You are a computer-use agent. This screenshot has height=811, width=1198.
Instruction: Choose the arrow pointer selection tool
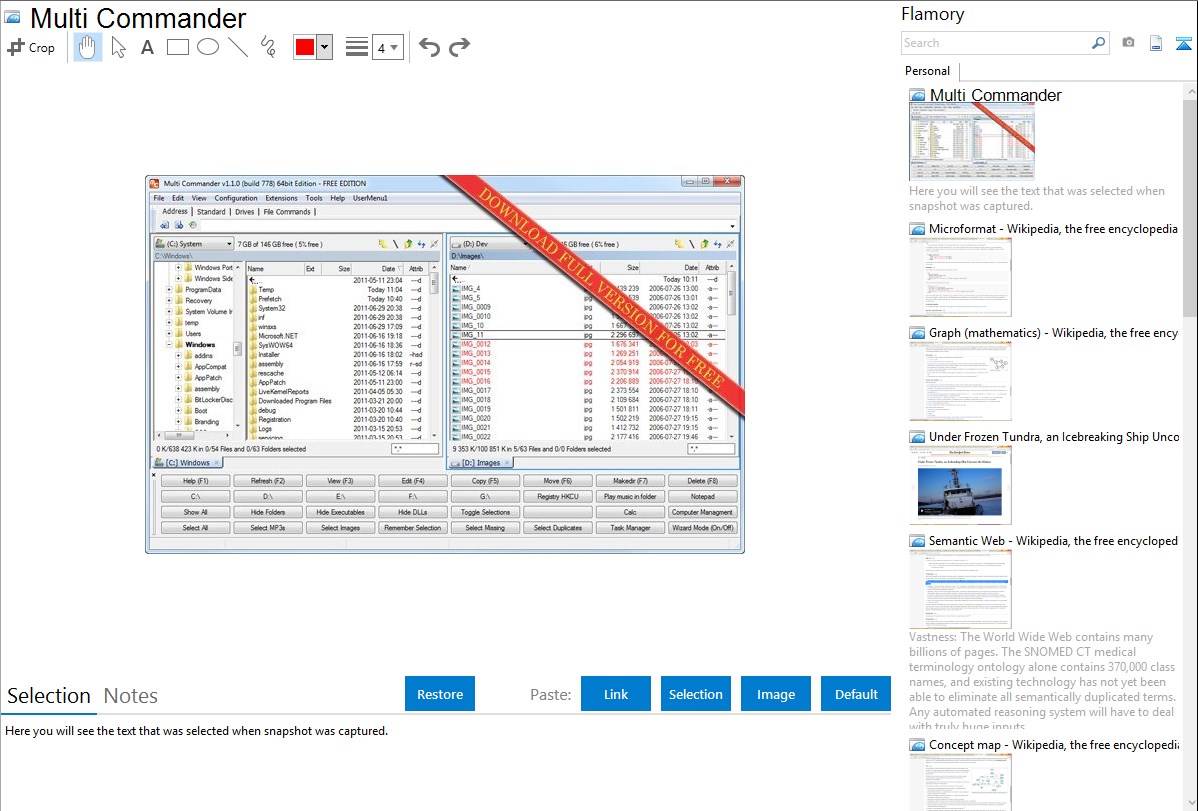[118, 47]
